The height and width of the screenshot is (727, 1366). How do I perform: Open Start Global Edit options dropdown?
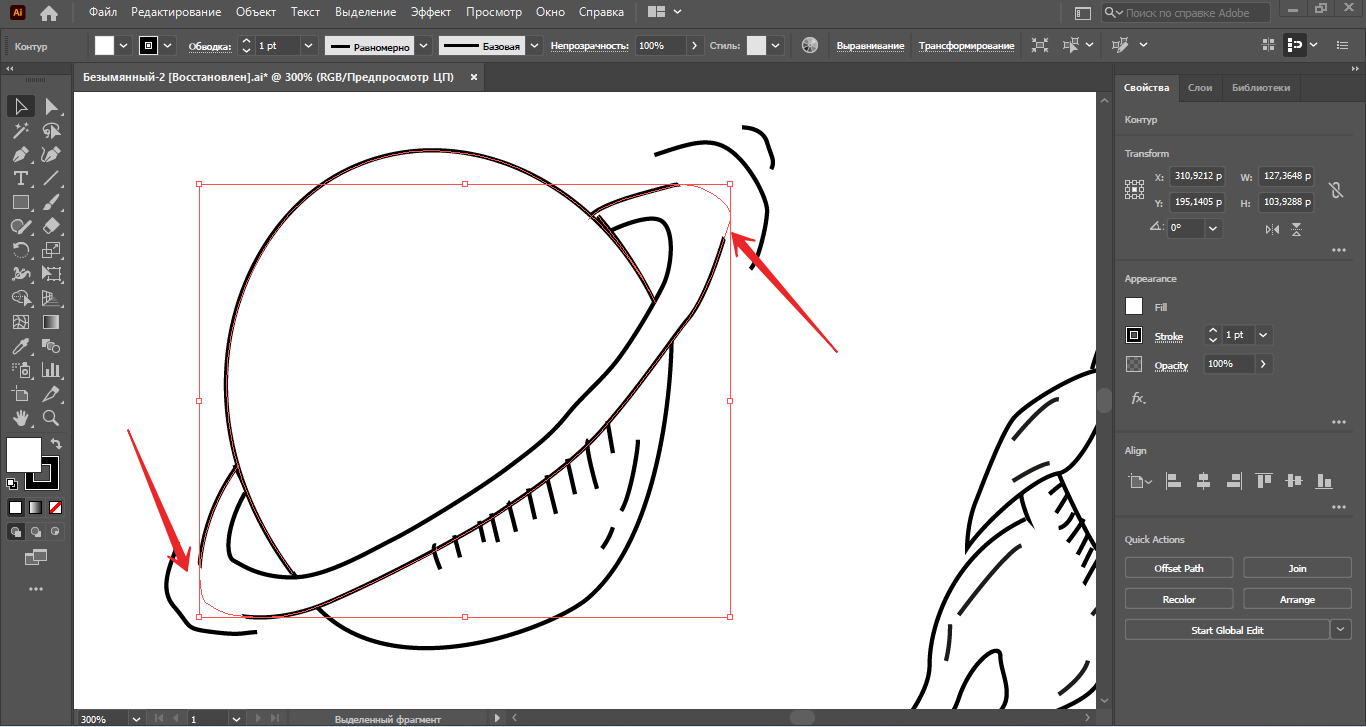1341,630
